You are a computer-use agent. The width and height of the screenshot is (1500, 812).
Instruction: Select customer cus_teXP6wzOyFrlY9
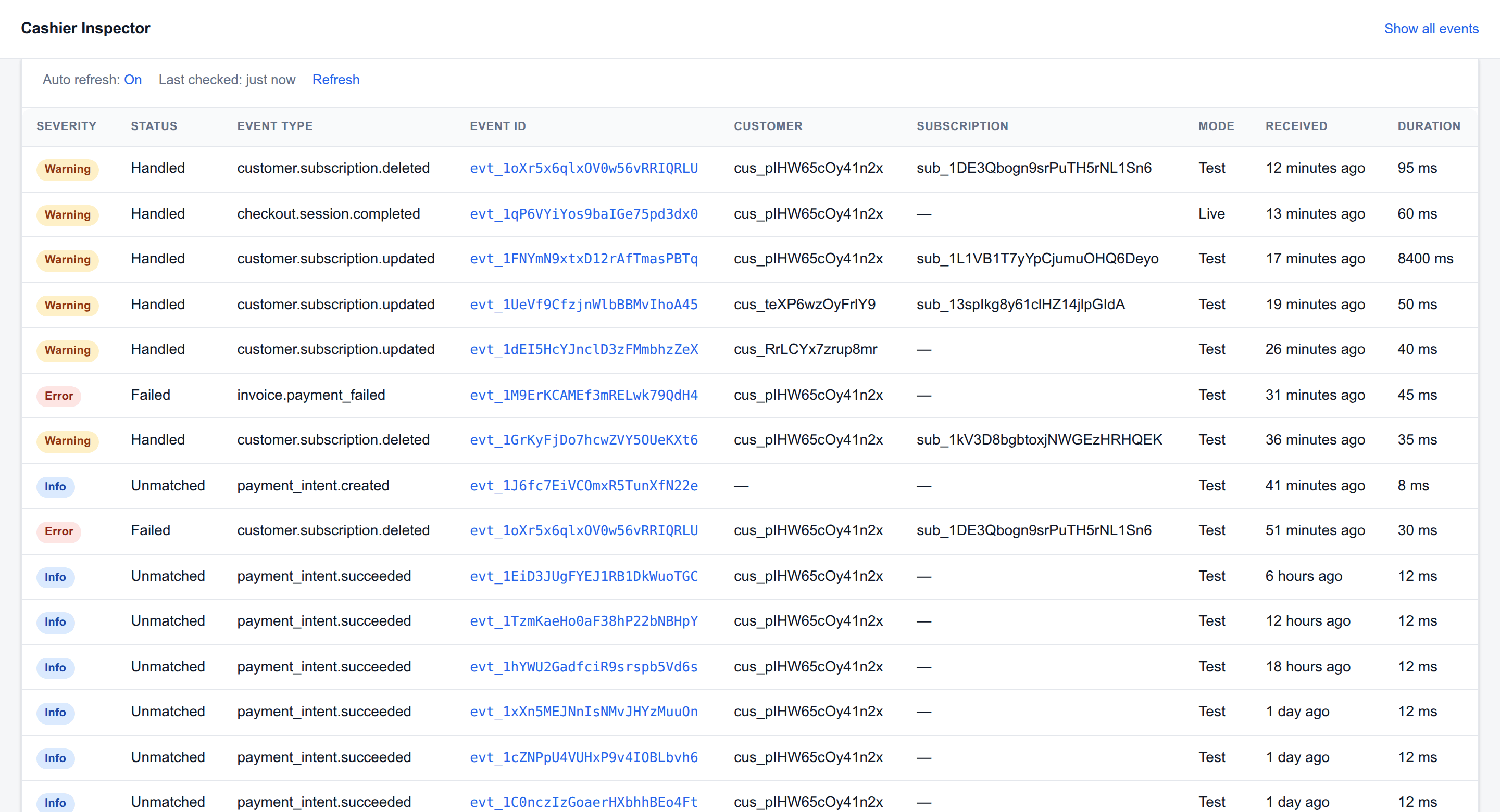click(804, 304)
